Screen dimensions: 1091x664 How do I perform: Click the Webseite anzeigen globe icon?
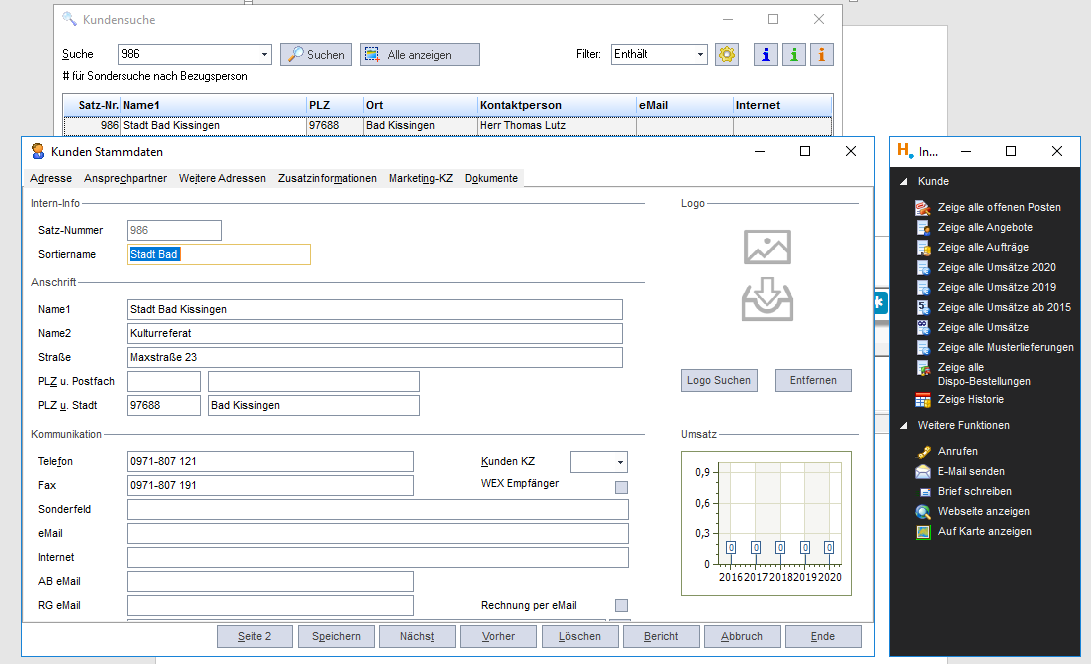(923, 512)
